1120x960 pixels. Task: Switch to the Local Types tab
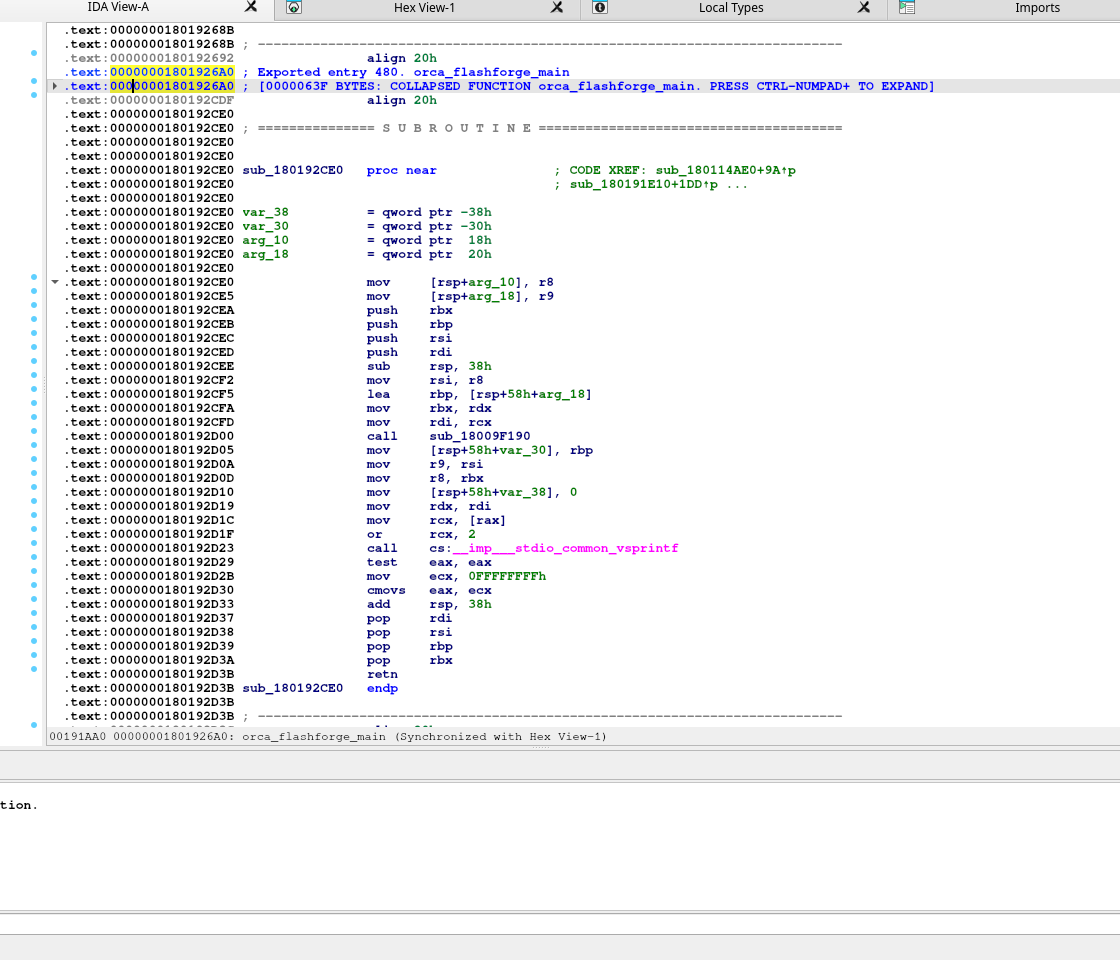coord(730,8)
